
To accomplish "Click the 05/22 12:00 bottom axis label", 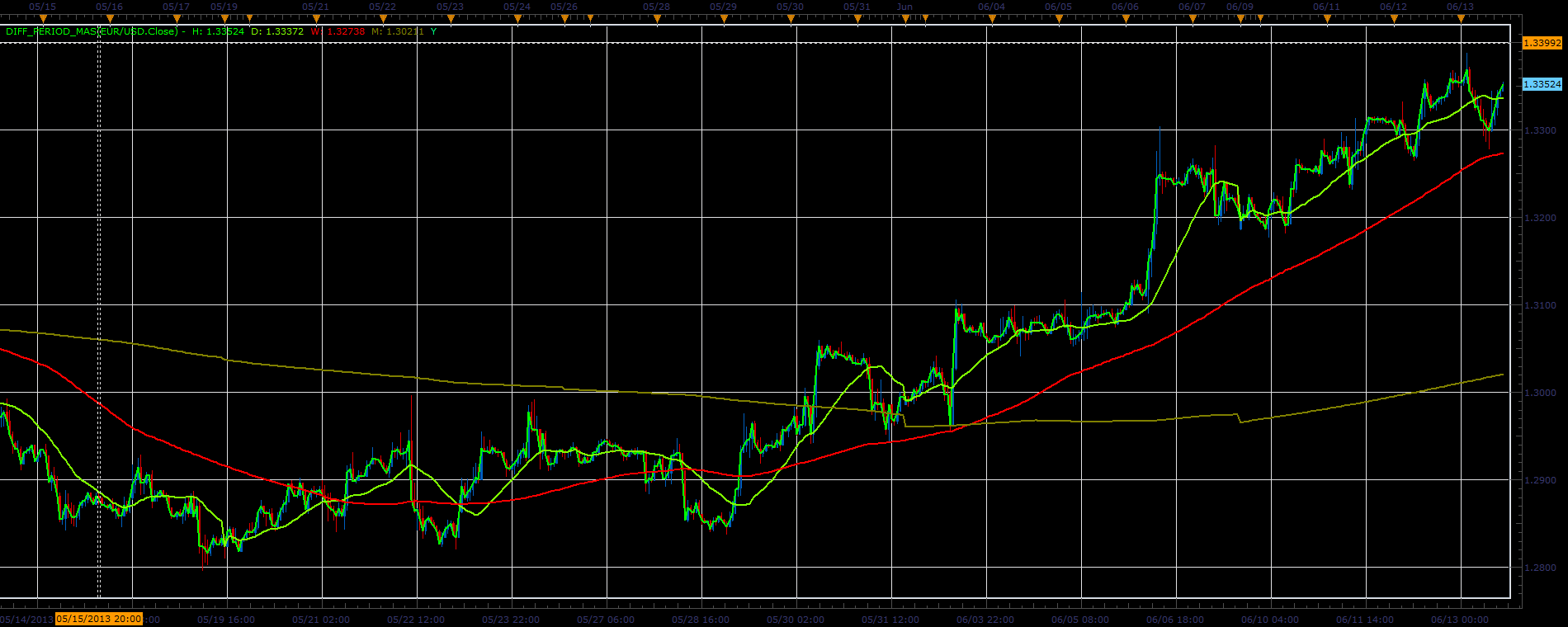I will [x=416, y=620].
